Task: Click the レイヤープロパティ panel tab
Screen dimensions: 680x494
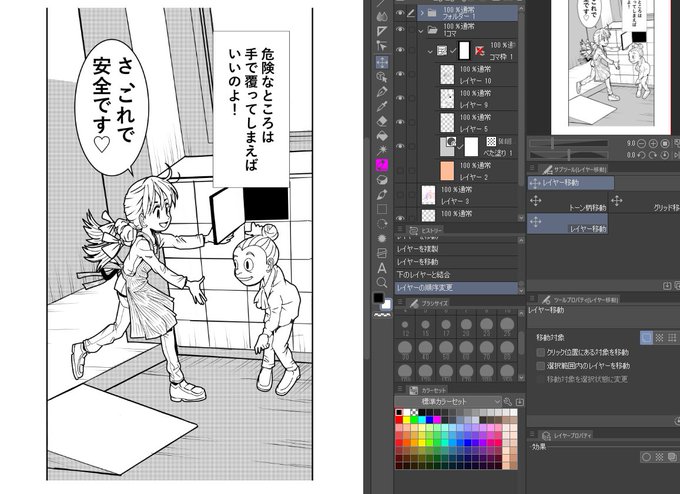Action: pyautogui.click(x=566, y=435)
